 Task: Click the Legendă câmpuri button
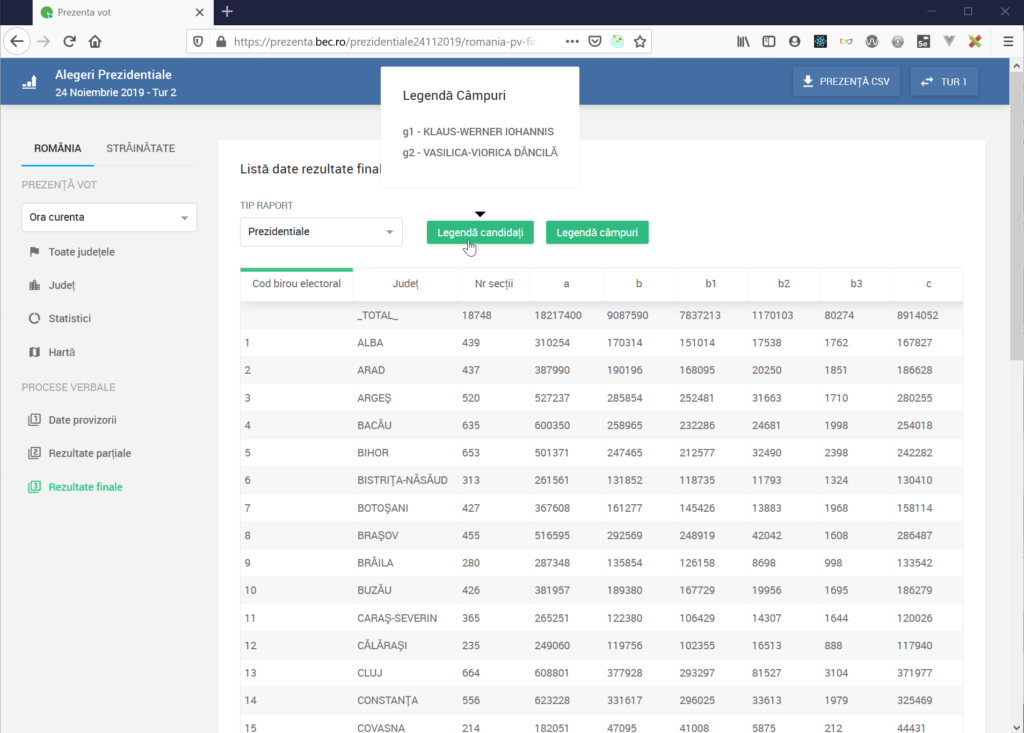[597, 233]
